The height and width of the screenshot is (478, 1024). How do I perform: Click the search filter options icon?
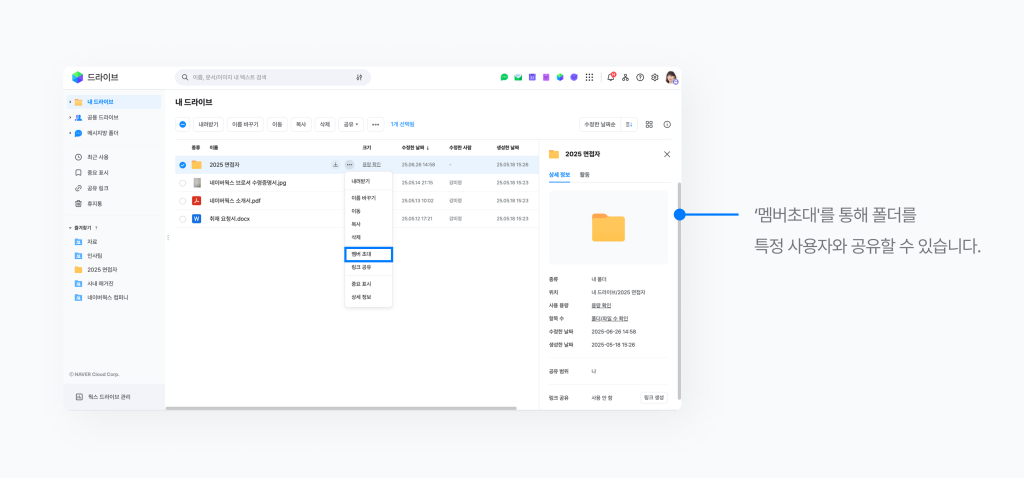pyautogui.click(x=359, y=77)
